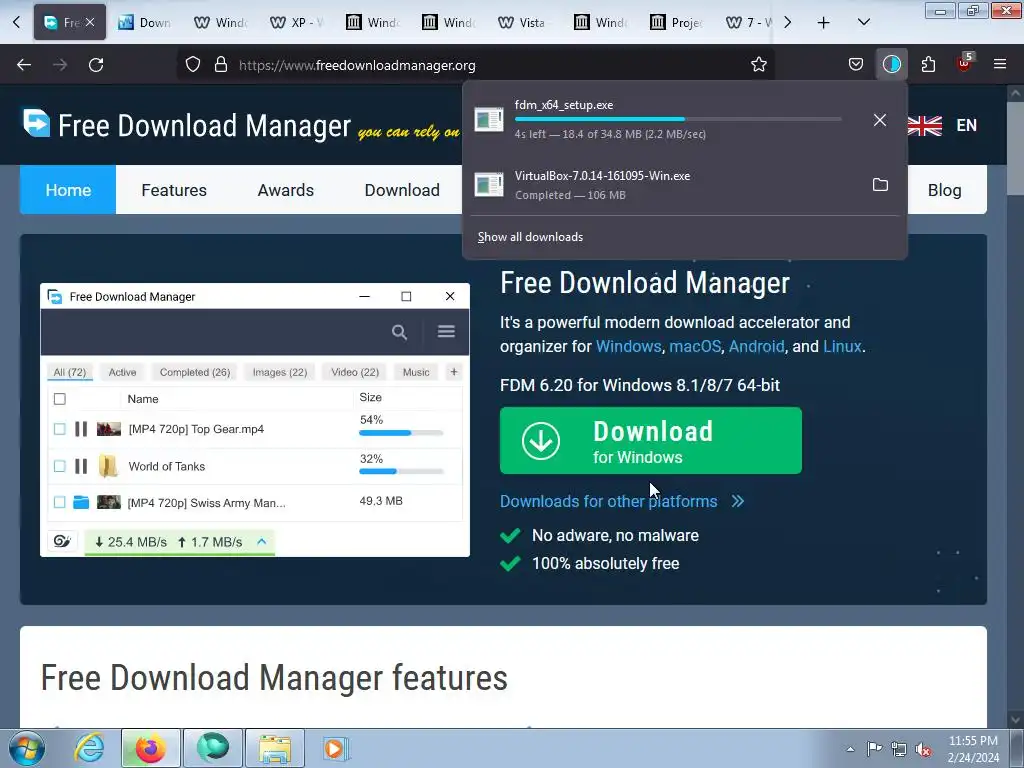This screenshot has width=1024, height=768.
Task: Select the Home navigation tab
Action: click(x=68, y=190)
